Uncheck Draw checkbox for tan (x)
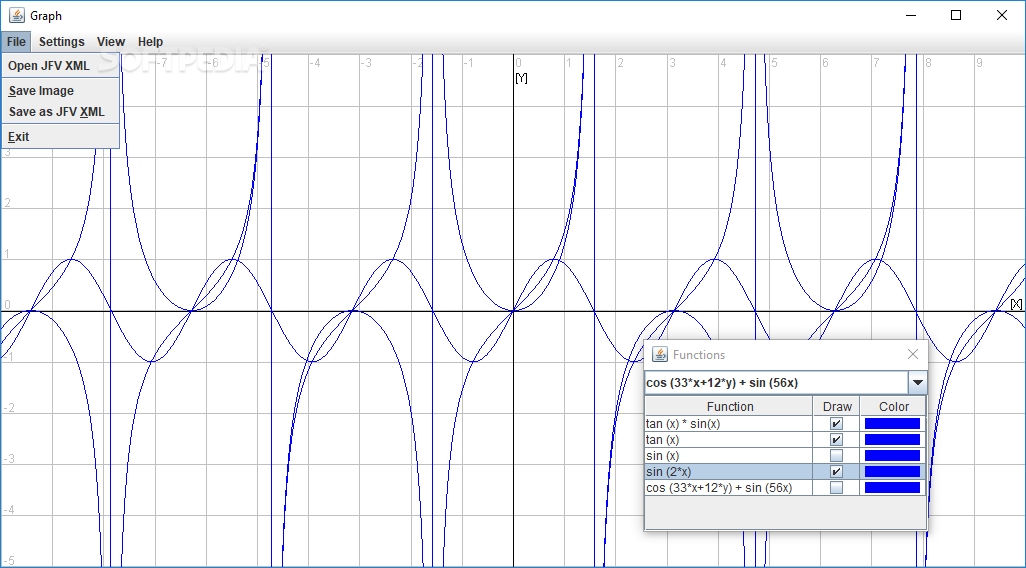Image resolution: width=1026 pixels, height=568 pixels. click(836, 440)
